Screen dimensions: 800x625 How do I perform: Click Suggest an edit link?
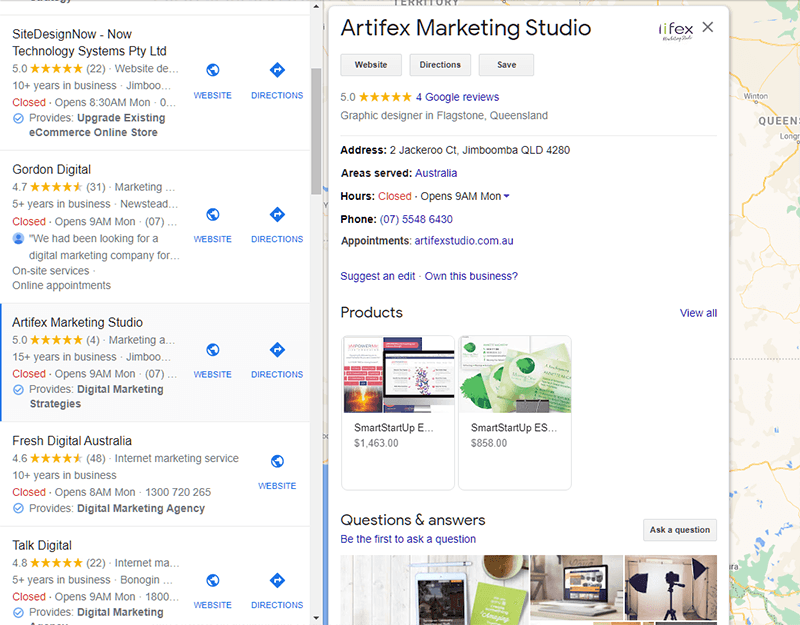tap(378, 276)
